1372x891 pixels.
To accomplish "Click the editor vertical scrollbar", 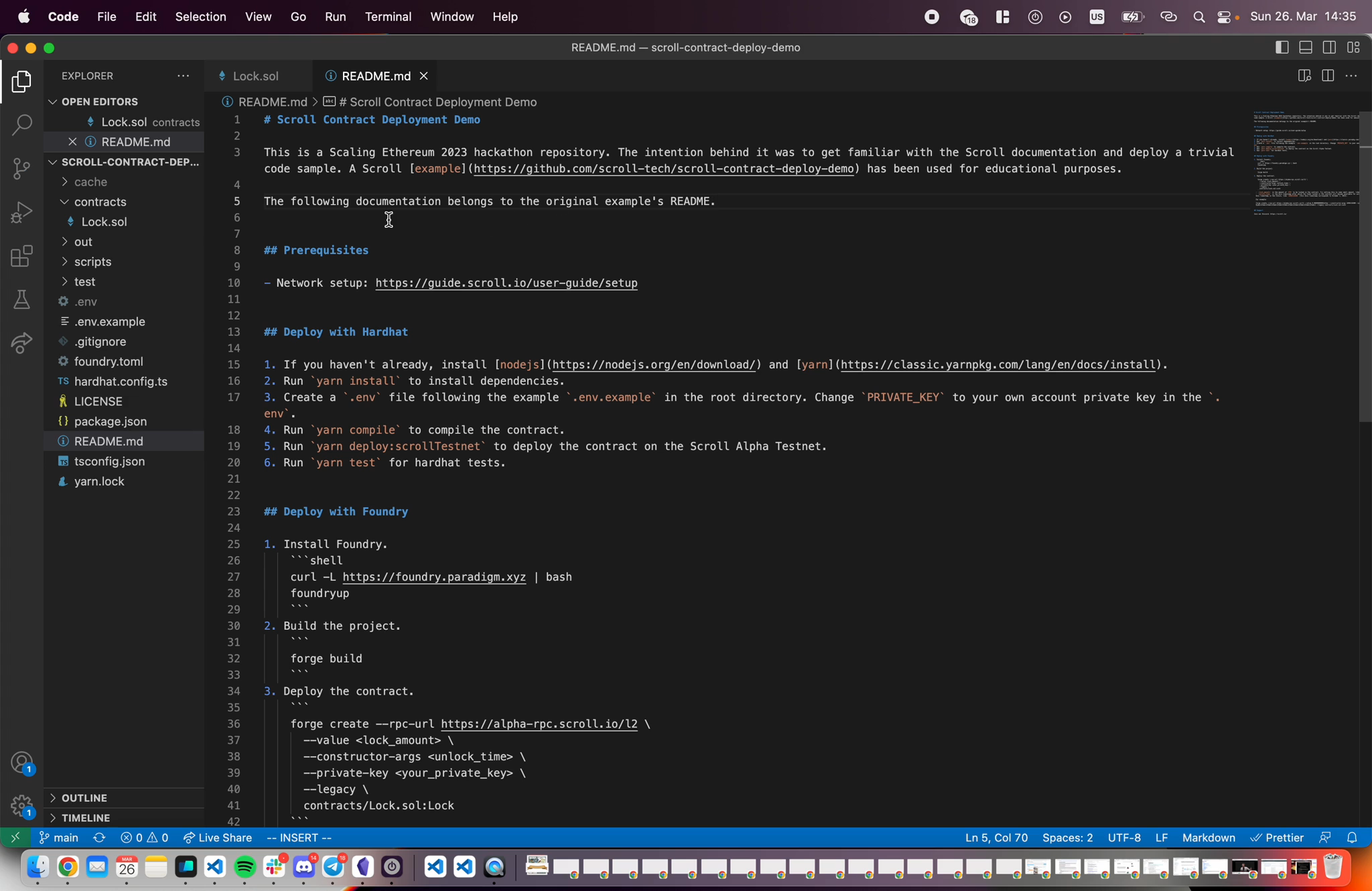I will click(x=1365, y=266).
